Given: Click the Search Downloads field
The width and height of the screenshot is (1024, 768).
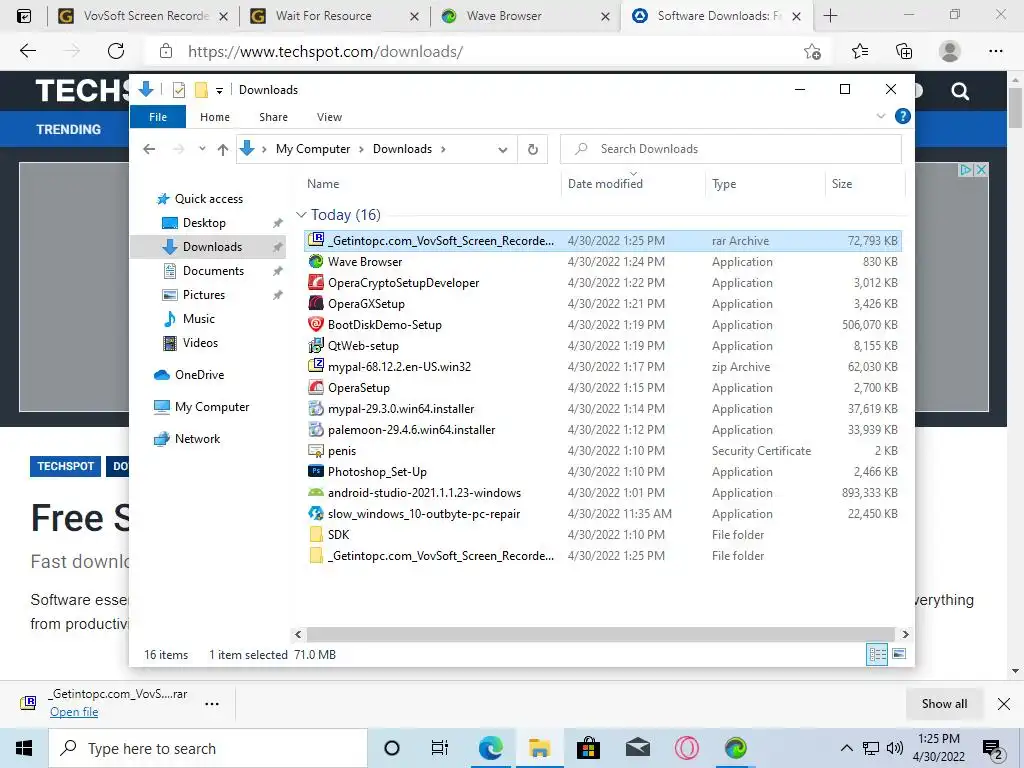Looking at the screenshot, I should coord(731,149).
